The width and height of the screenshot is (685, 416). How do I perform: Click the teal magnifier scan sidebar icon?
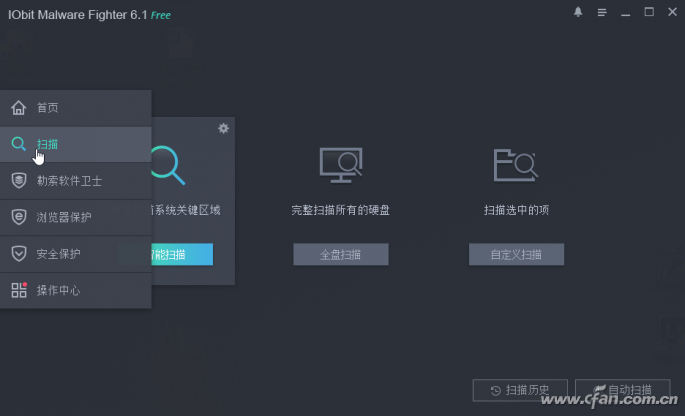18,144
